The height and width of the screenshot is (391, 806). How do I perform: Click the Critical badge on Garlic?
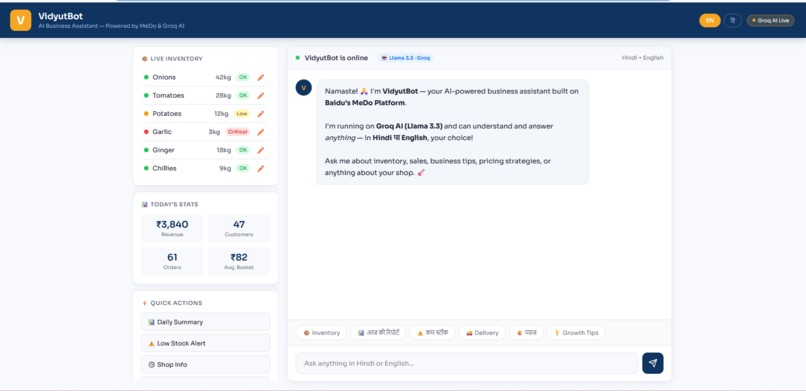[x=237, y=132]
